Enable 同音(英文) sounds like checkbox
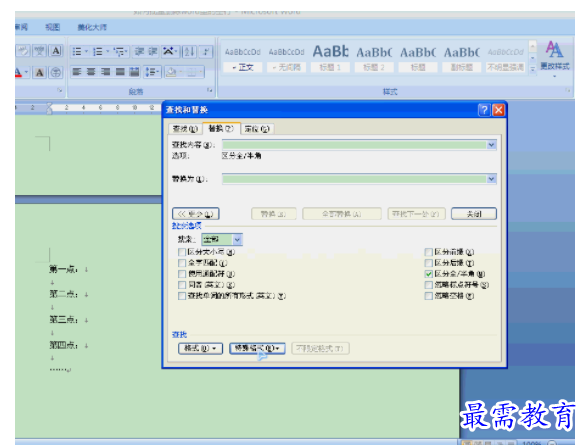 click(x=182, y=285)
